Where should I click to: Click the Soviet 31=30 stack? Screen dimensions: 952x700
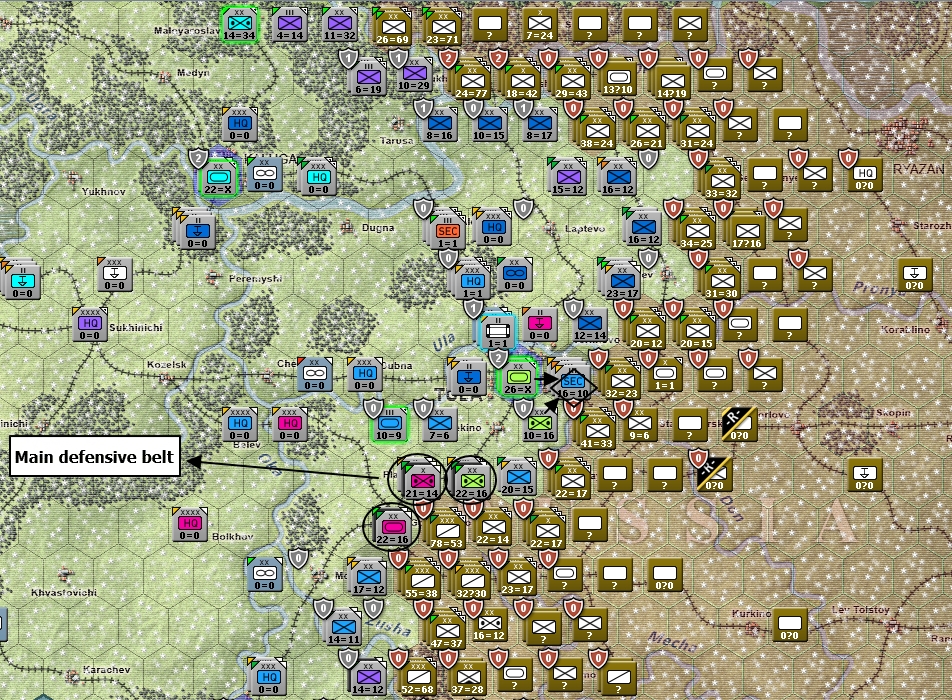721,282
